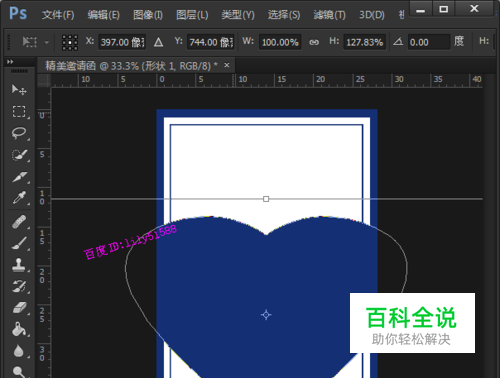Select the Clone Stamp tool
This screenshot has height=378, width=500.
19,265
